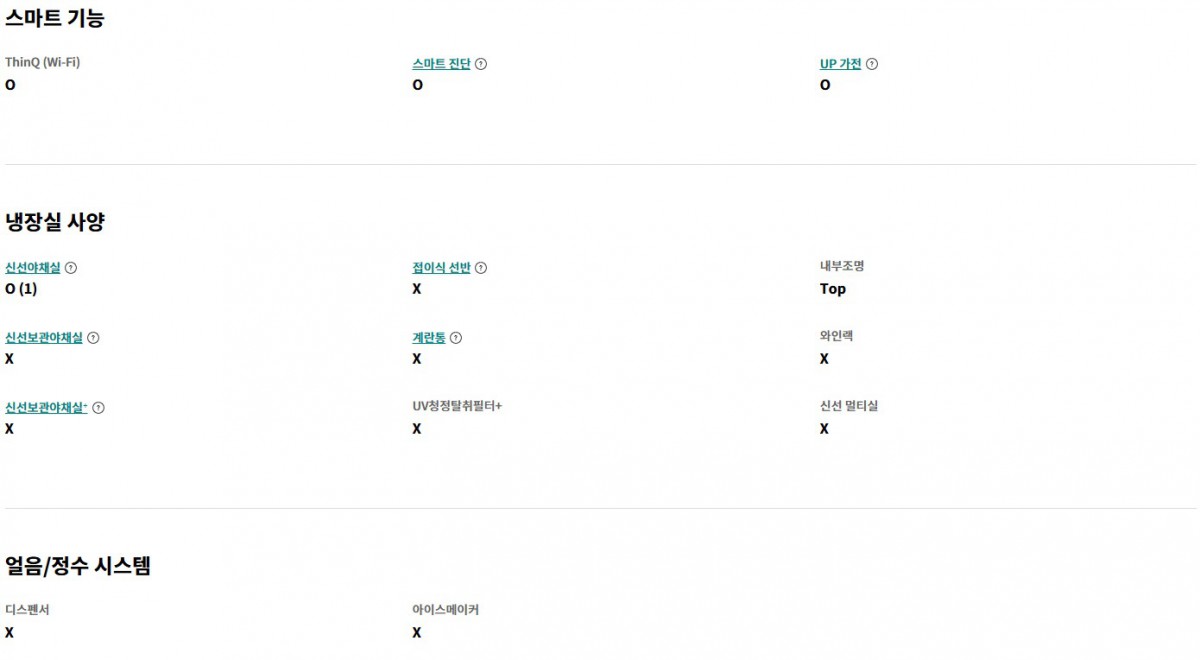1200x660 pixels.
Task: Click the UV청정탈취필터+ label
Action: pos(457,406)
